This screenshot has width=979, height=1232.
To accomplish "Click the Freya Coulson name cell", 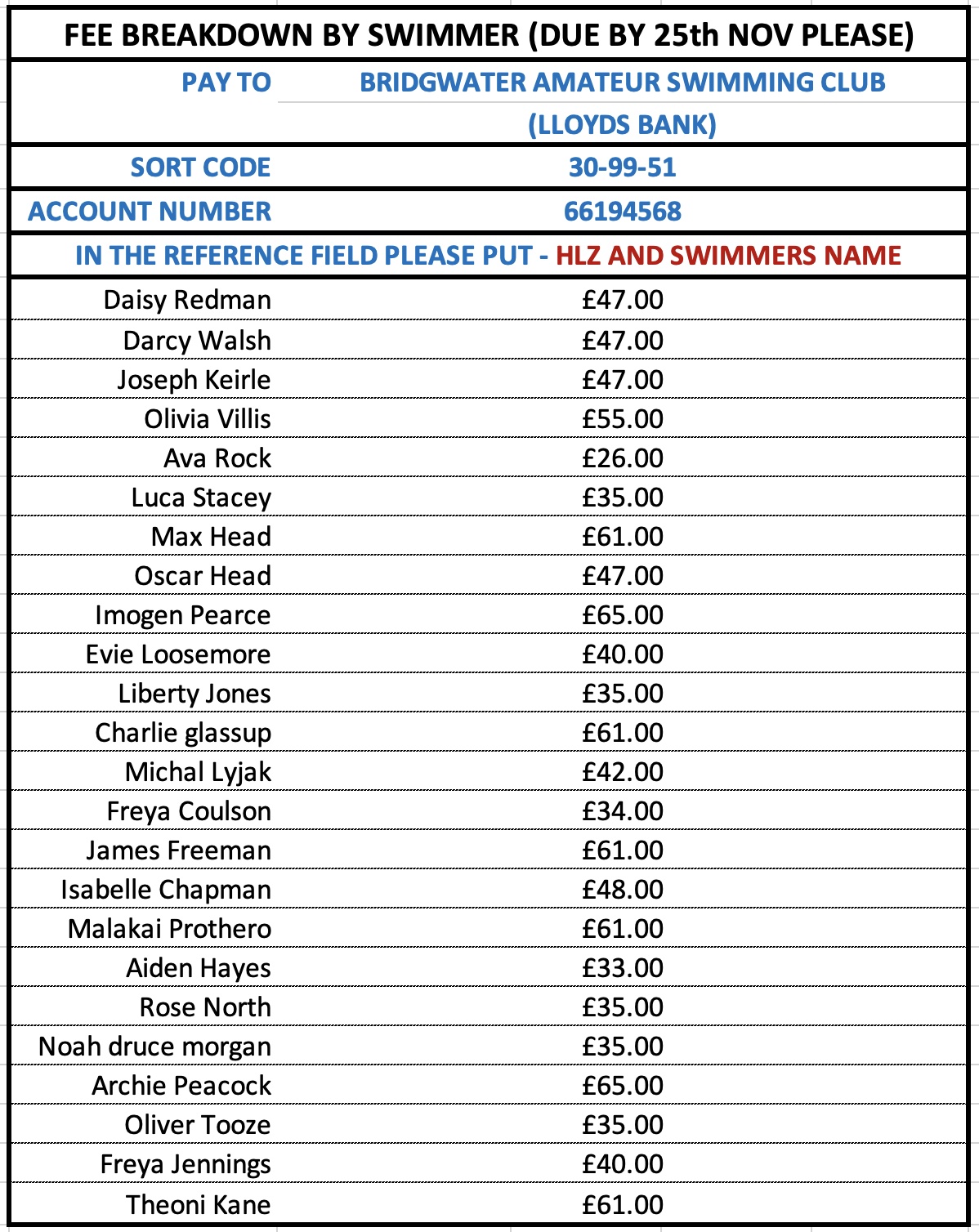I will pyautogui.click(x=189, y=811).
